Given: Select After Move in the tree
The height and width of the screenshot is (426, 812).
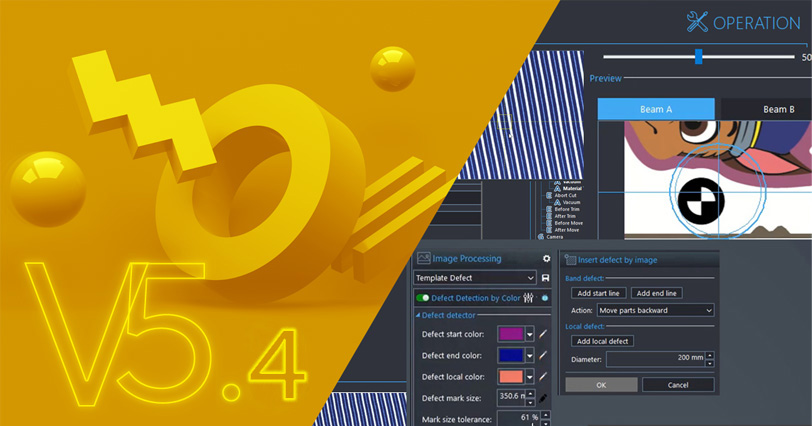Looking at the screenshot, I should click(x=567, y=230).
